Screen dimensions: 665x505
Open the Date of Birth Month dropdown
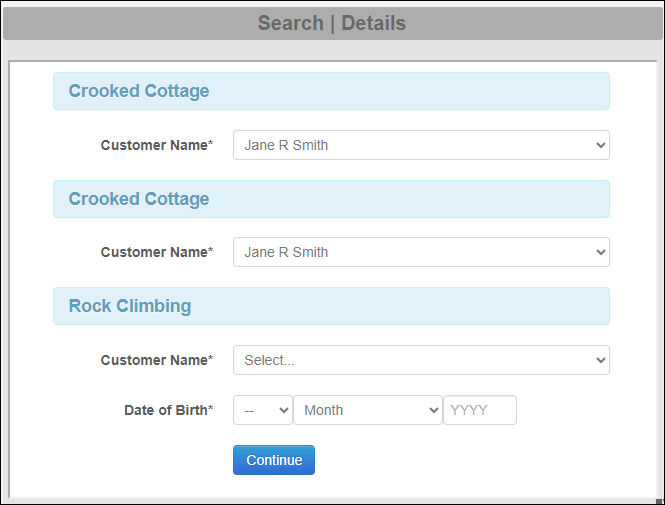pos(368,410)
